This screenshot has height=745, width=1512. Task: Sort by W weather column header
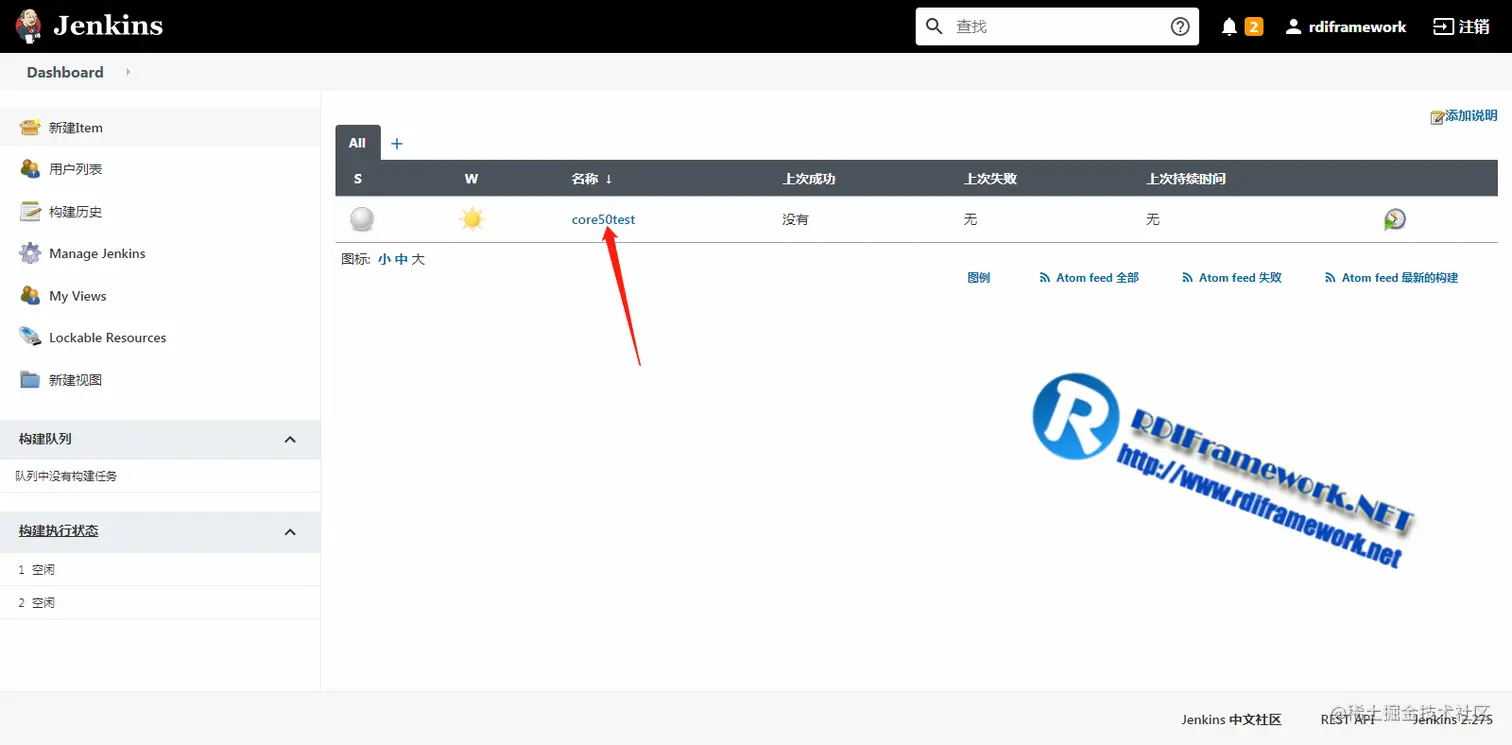click(471, 179)
